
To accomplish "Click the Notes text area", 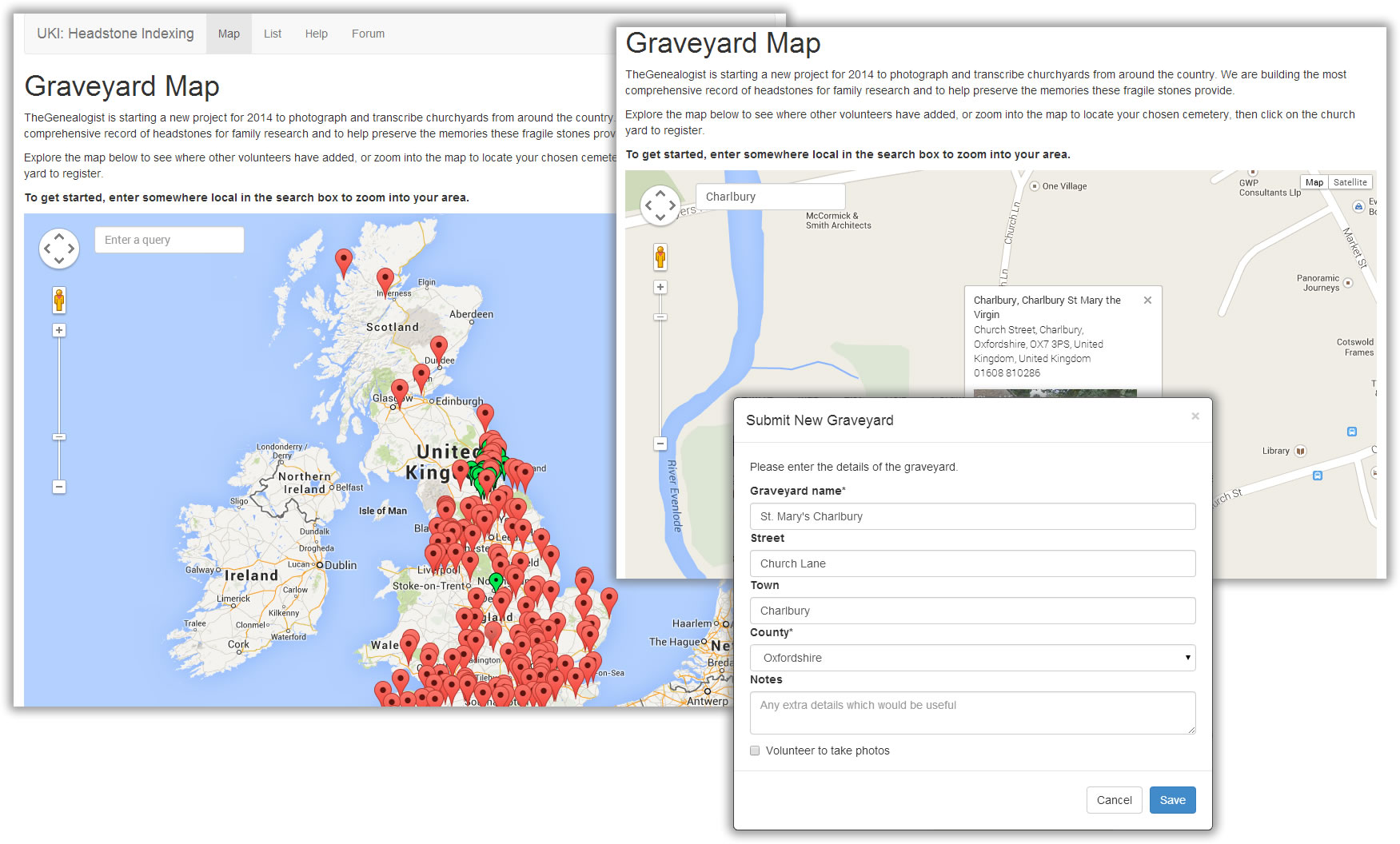I will coord(972,713).
